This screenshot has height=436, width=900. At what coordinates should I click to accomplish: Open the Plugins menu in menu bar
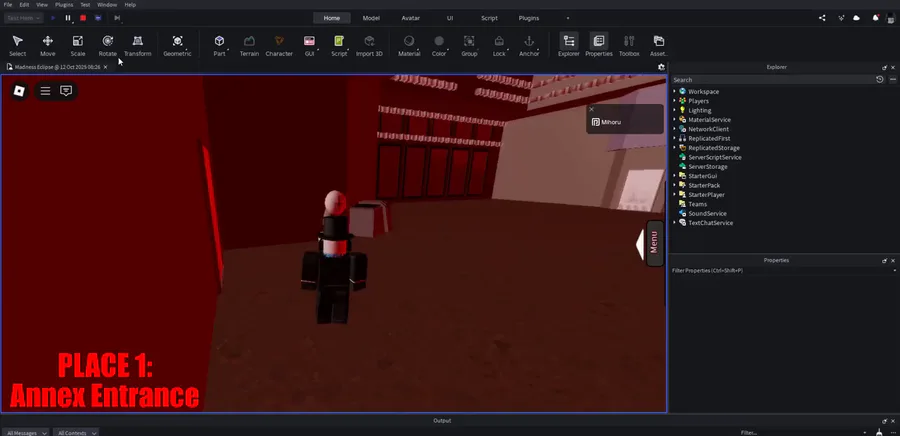[64, 5]
